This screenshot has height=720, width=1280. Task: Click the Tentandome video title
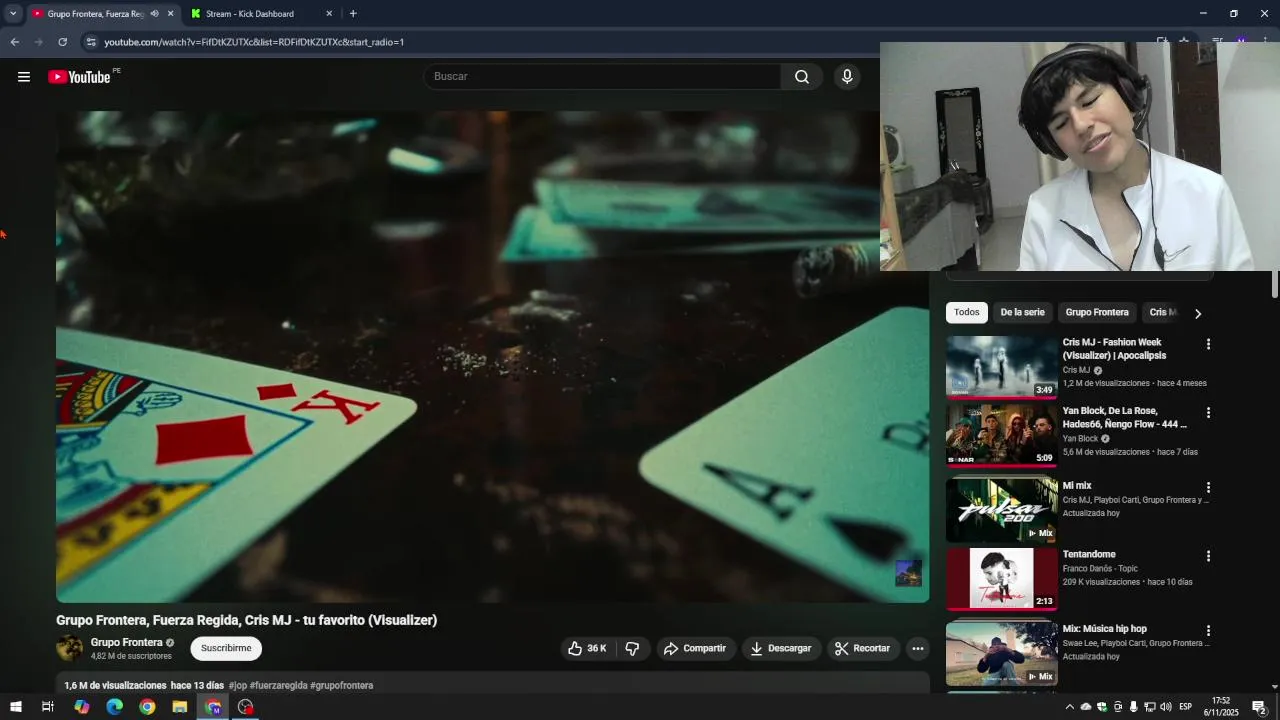point(1089,554)
